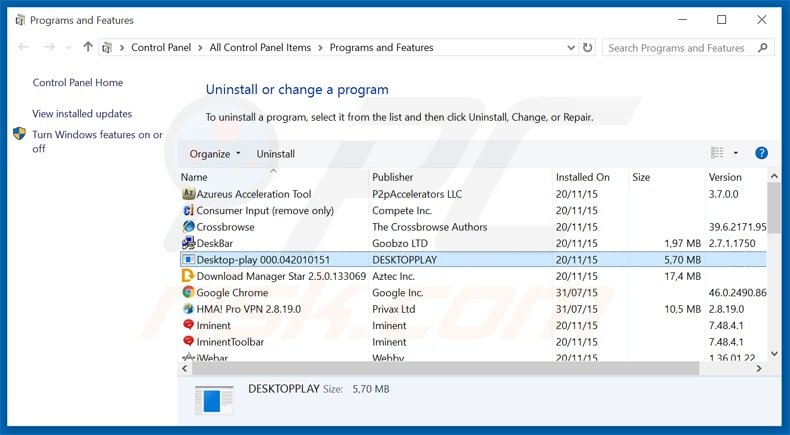Click the search magnifier icon
The image size is (790, 435).
[x=763, y=47]
